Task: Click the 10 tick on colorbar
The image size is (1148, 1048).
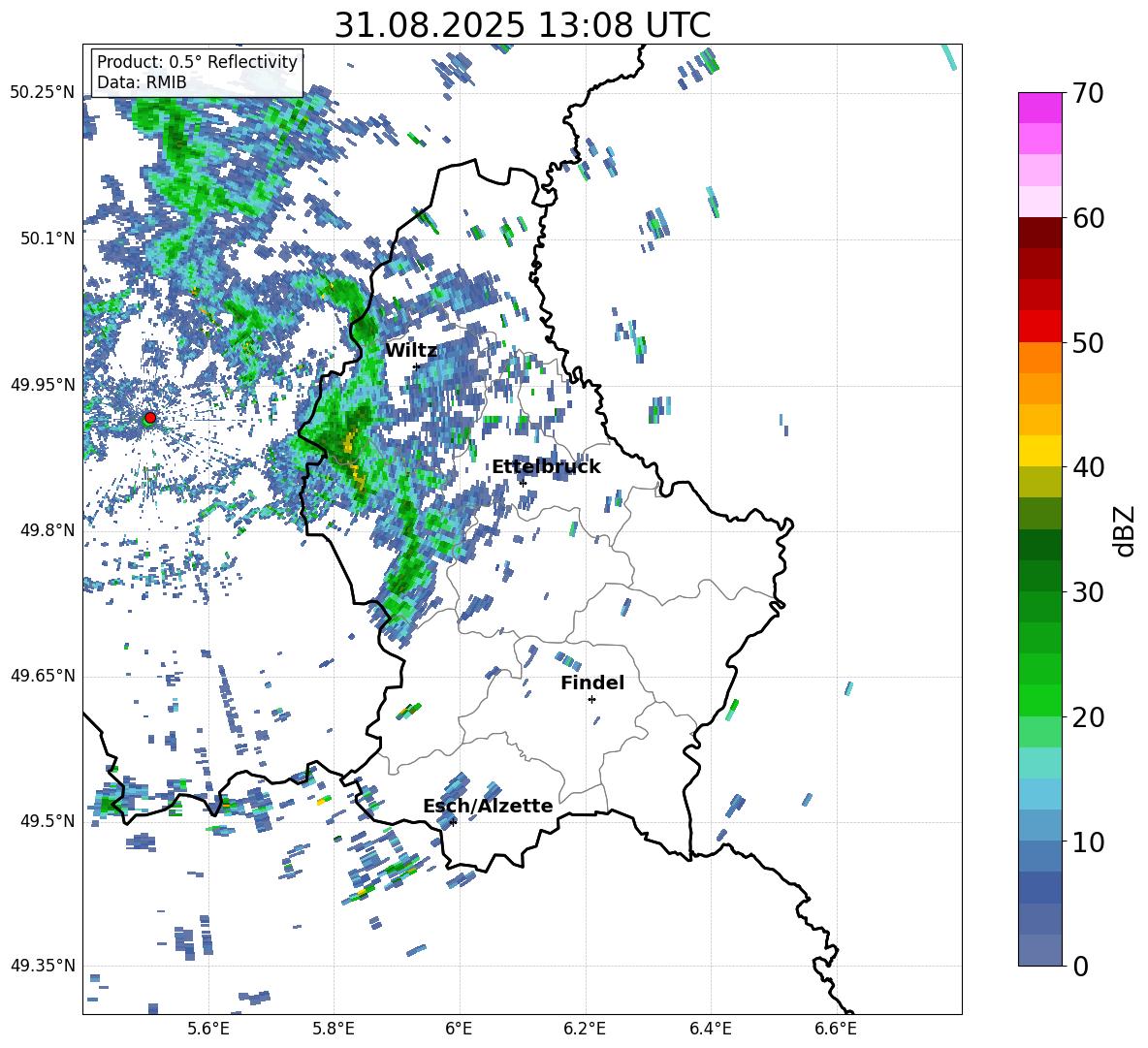Action: [1088, 842]
